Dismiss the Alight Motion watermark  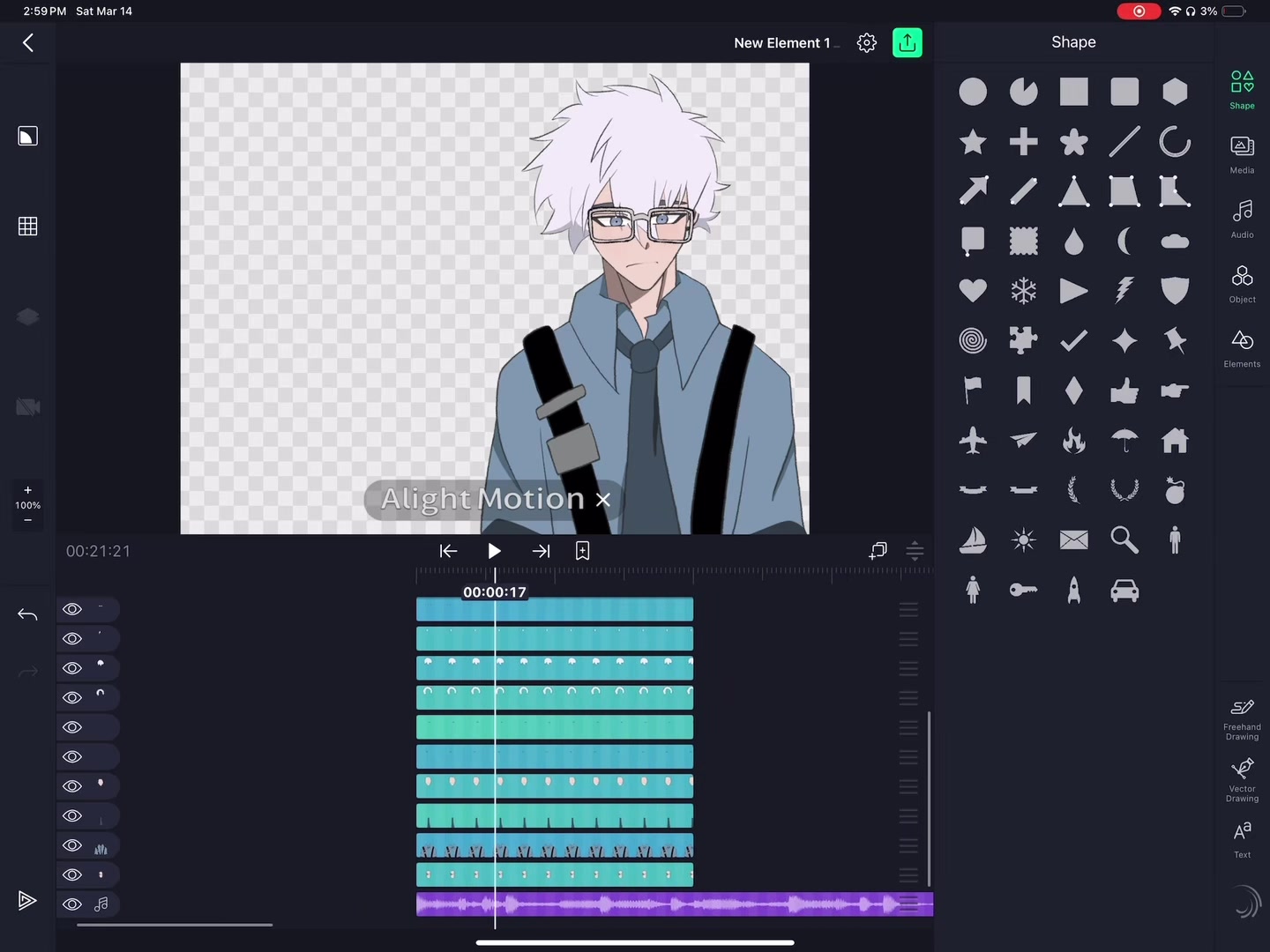tap(603, 500)
